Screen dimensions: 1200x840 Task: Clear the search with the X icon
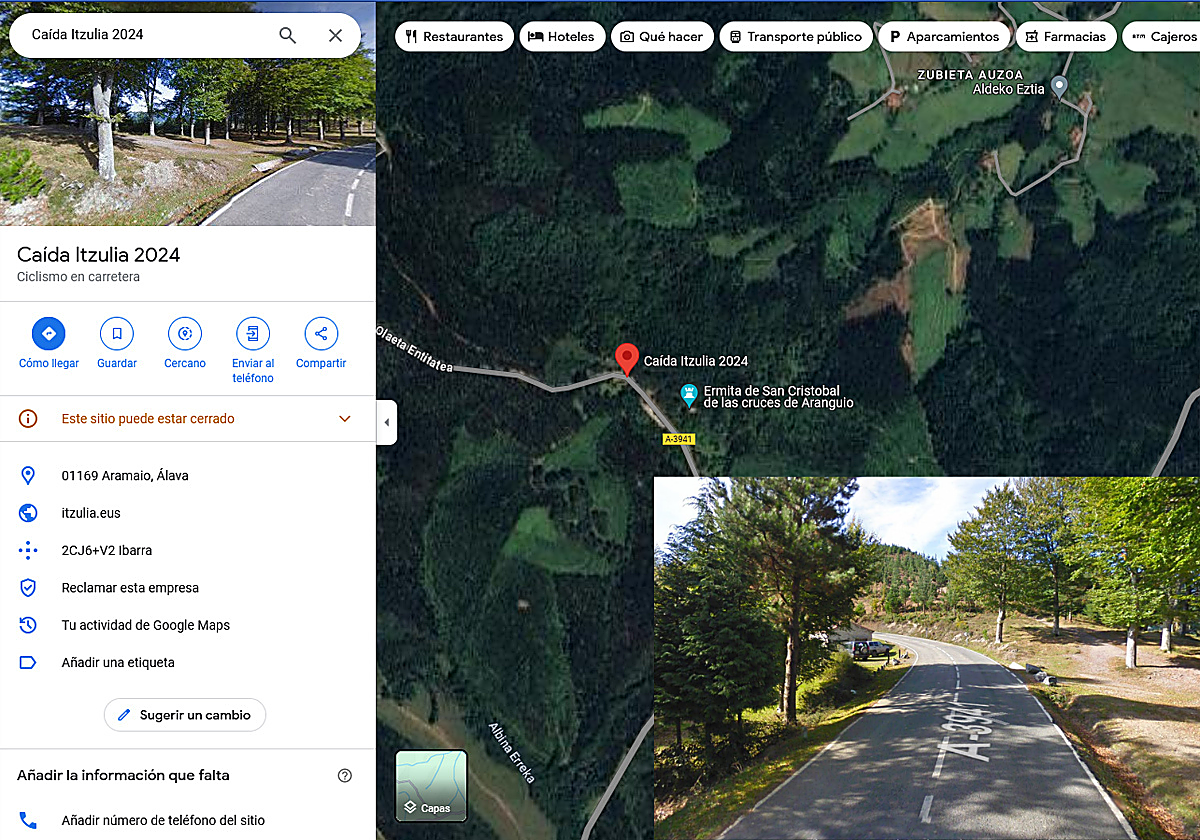336,35
